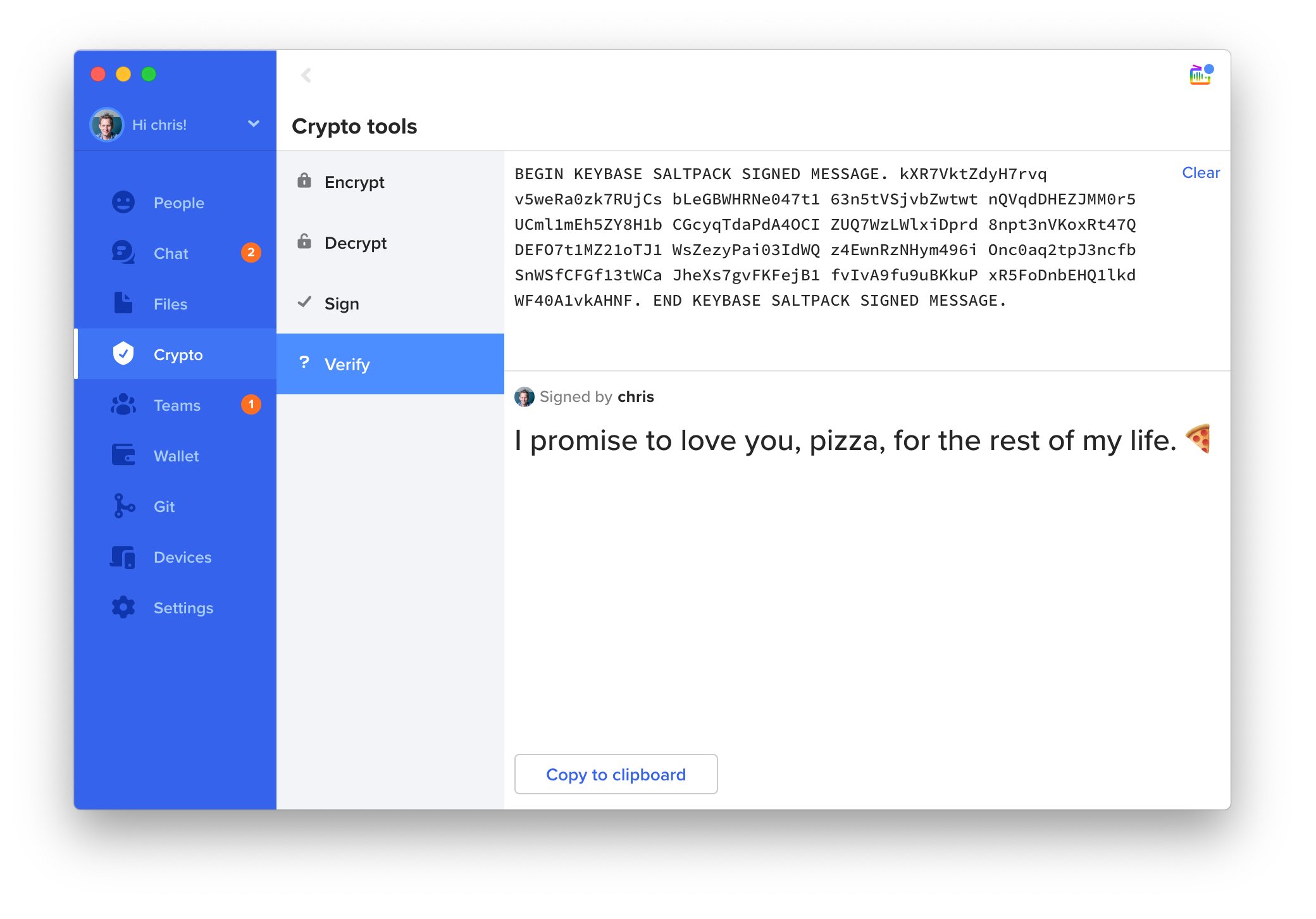
Task: Click chris's avatar in the sidebar header
Action: pos(107,125)
